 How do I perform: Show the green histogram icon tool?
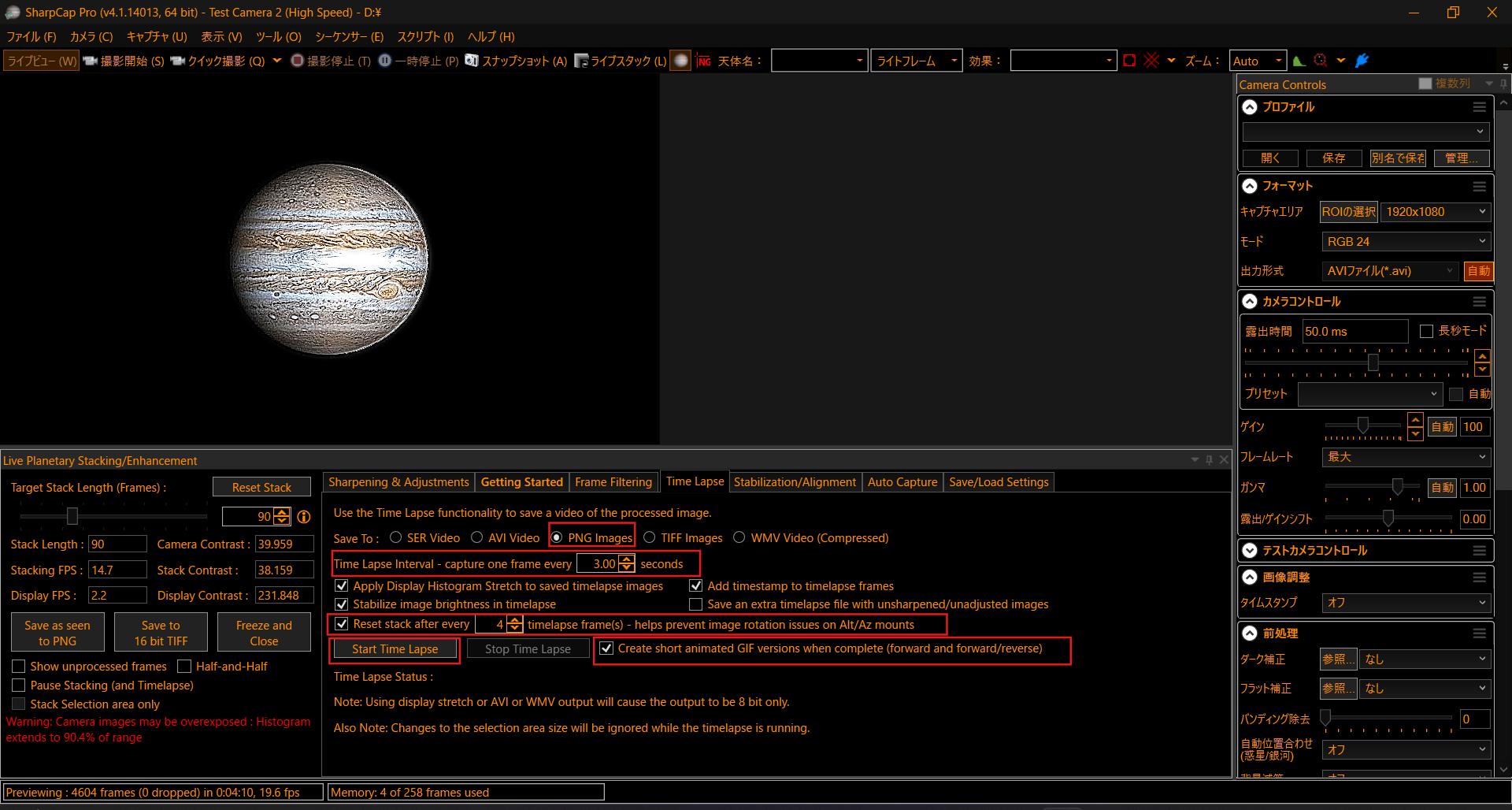click(1299, 61)
